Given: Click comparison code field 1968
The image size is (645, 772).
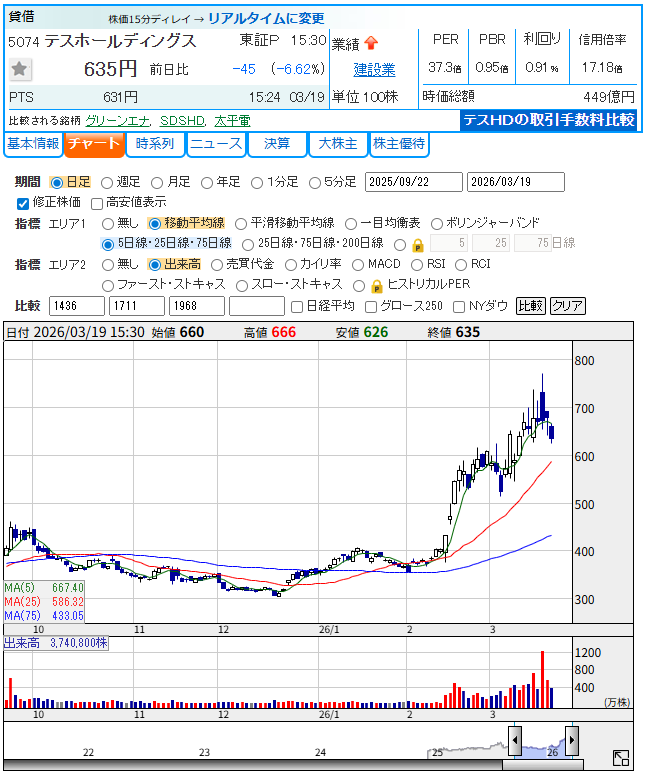Looking at the screenshot, I should pyautogui.click(x=197, y=306).
